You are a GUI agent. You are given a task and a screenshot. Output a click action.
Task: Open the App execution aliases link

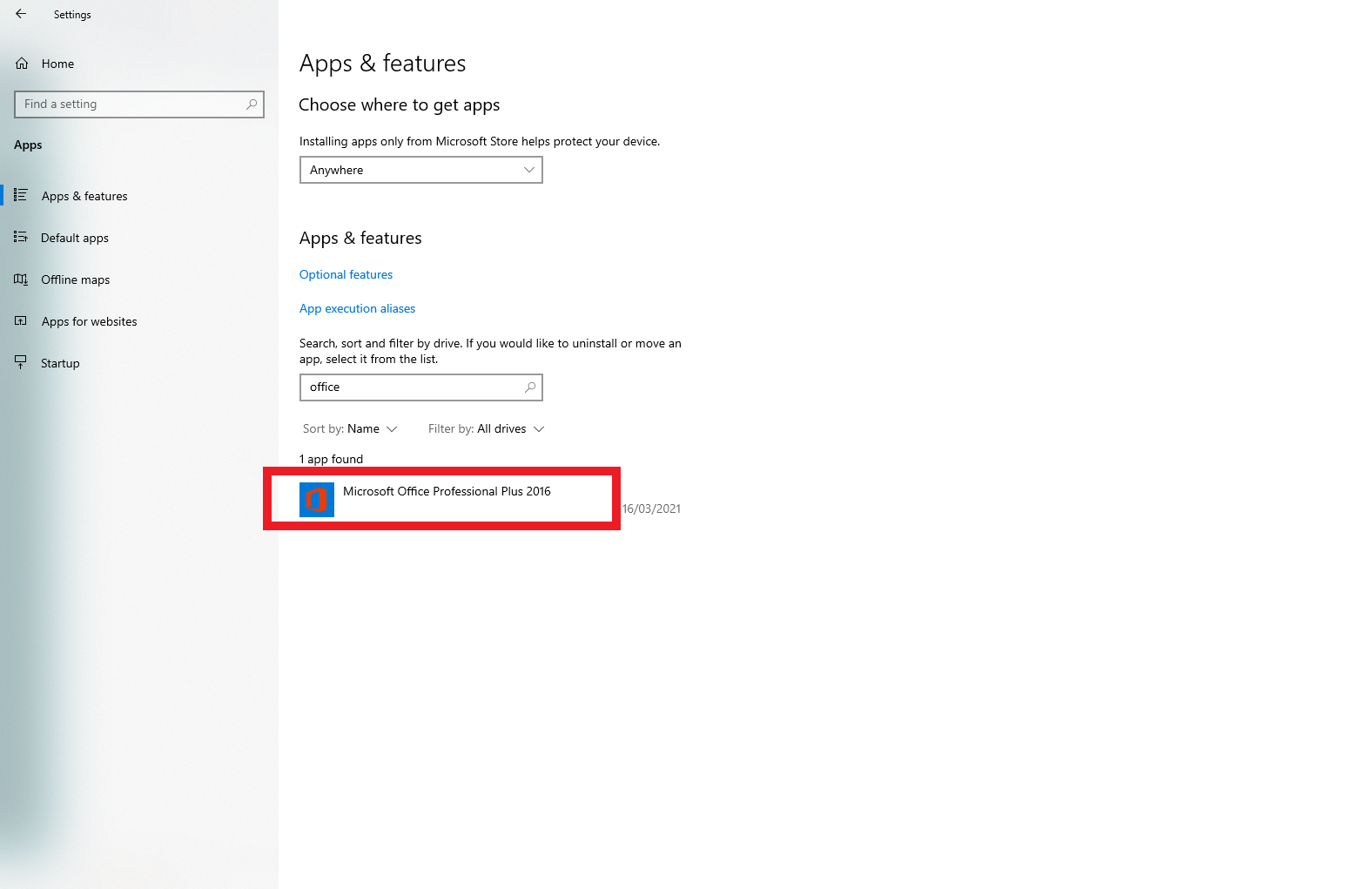(x=357, y=308)
